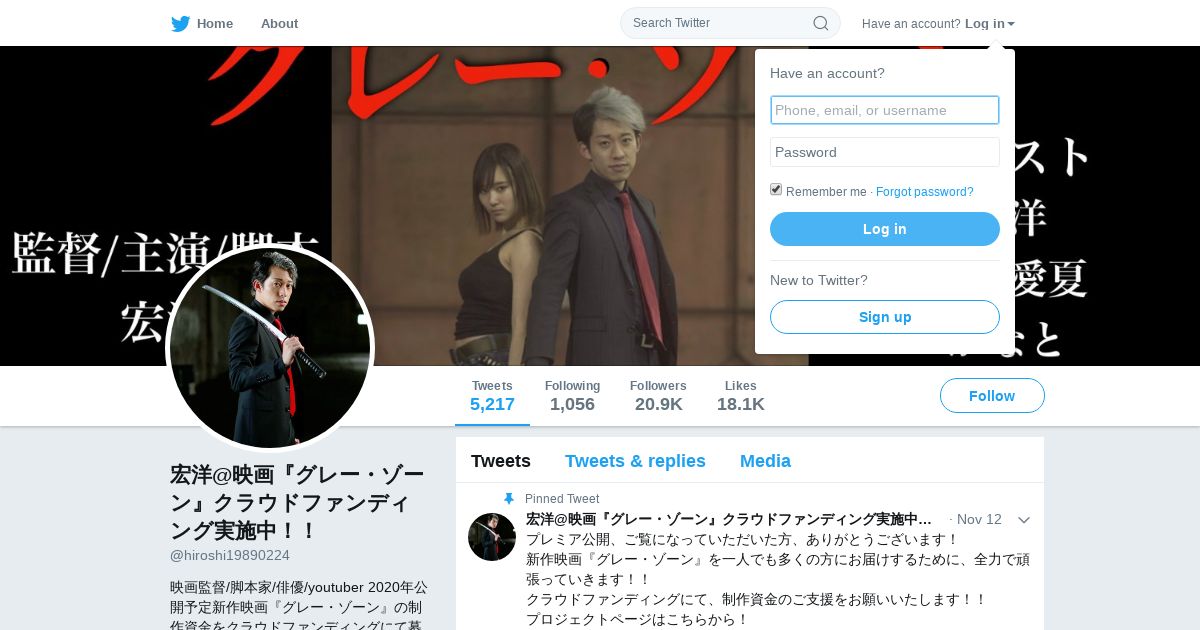Click the Sign up button
Viewport: 1200px width, 630px height.
pos(885,317)
